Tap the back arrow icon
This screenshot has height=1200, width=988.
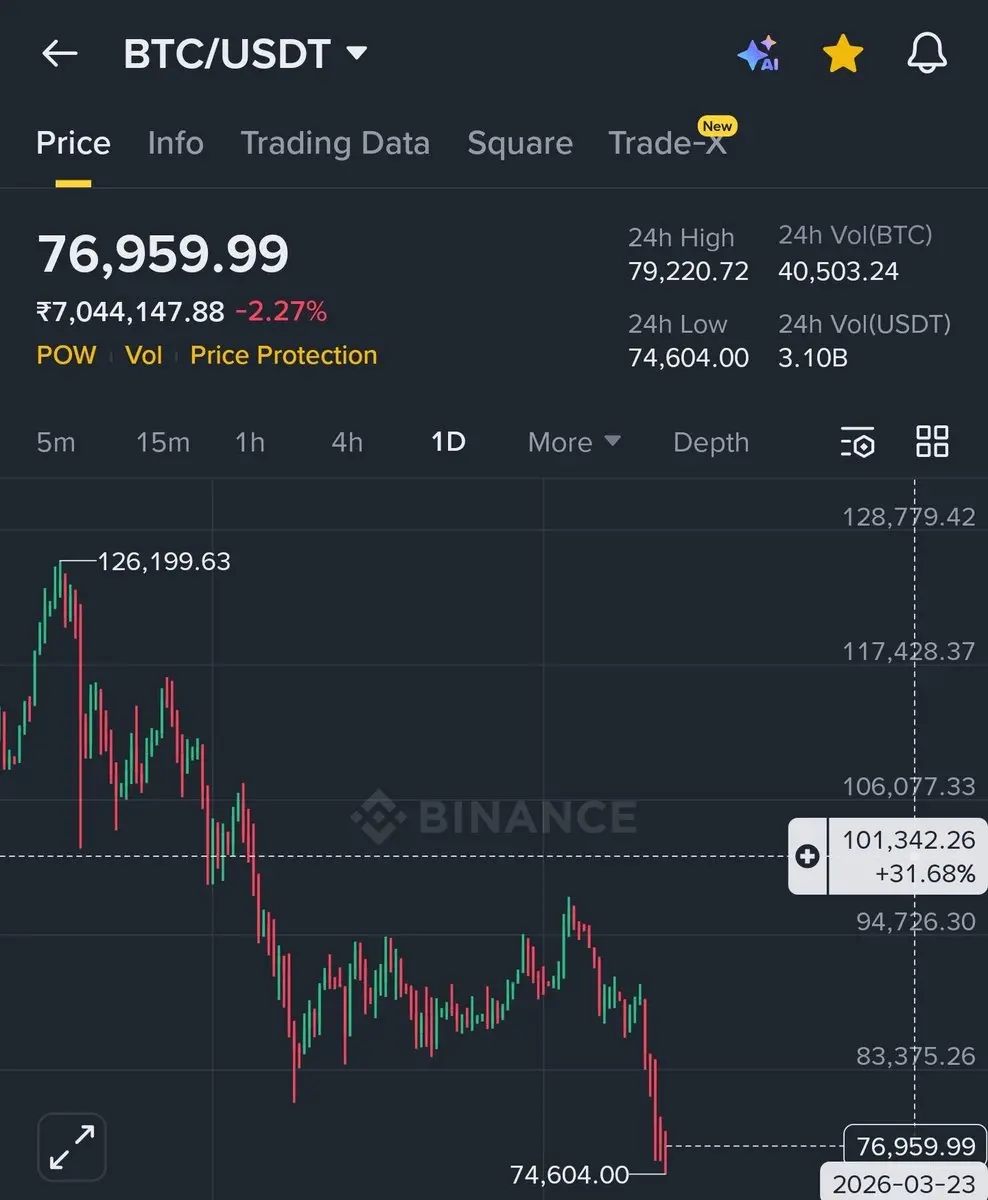pos(59,54)
